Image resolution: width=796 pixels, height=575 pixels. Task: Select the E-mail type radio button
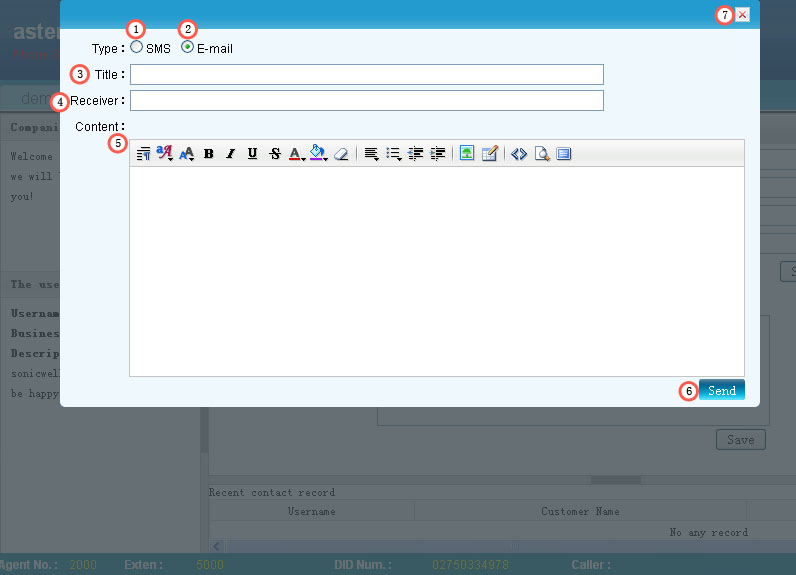coord(187,47)
